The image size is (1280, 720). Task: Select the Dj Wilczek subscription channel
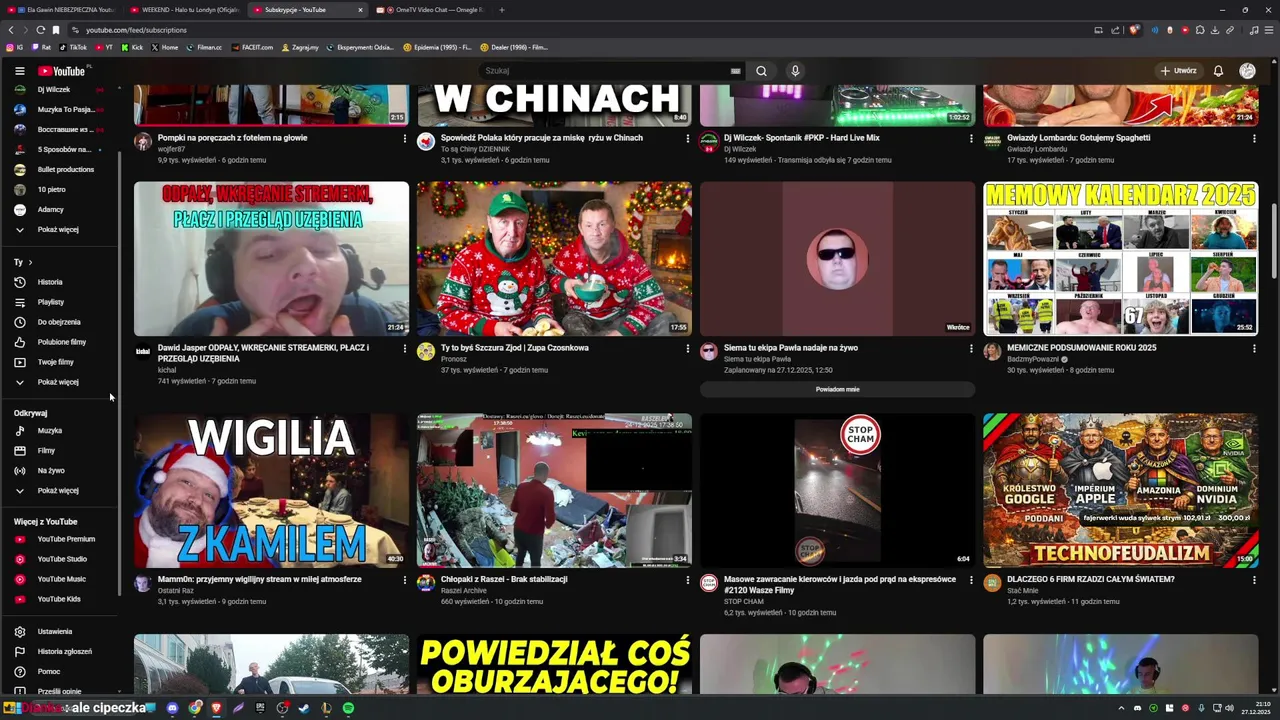60,89
